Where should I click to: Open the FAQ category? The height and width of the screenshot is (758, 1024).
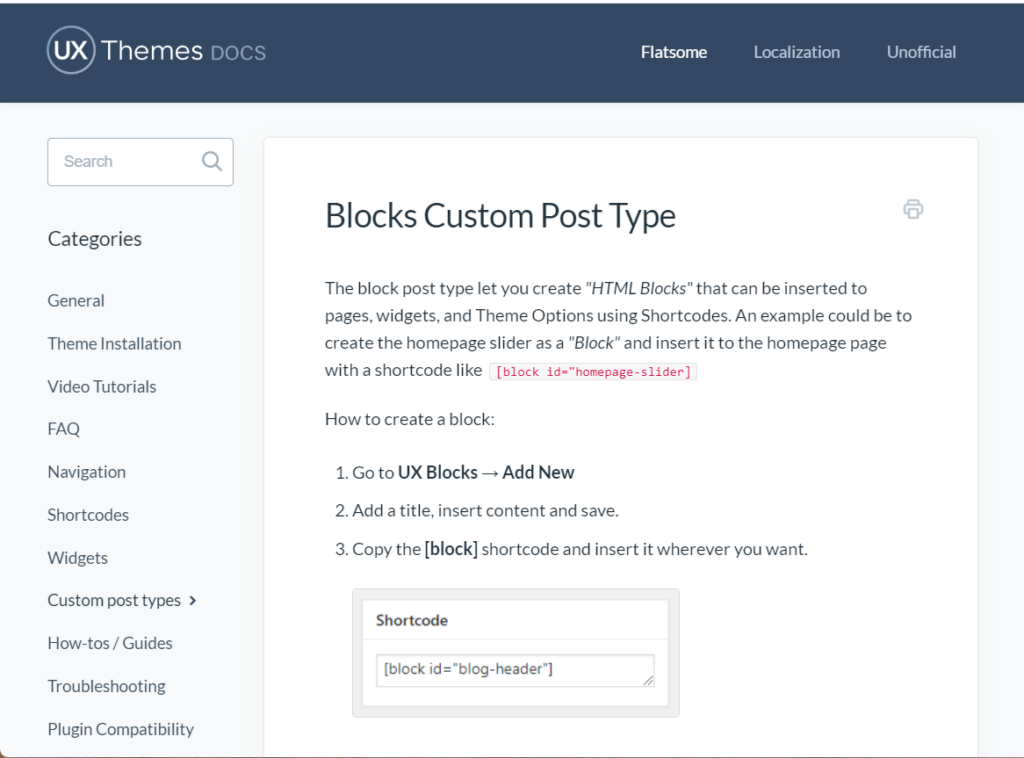click(63, 429)
